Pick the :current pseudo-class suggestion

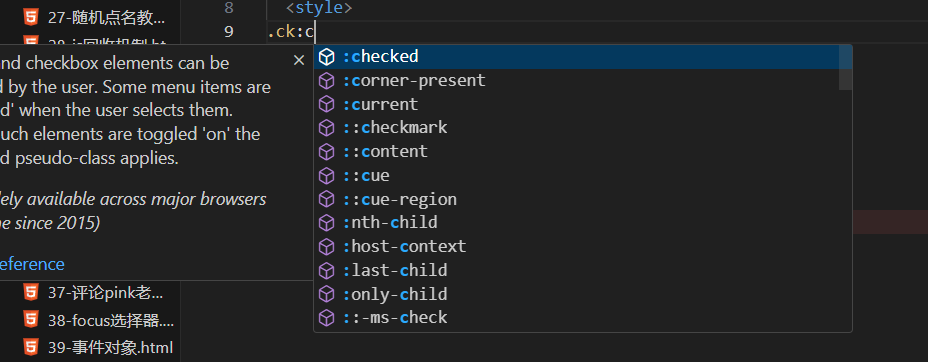pyautogui.click(x=582, y=104)
